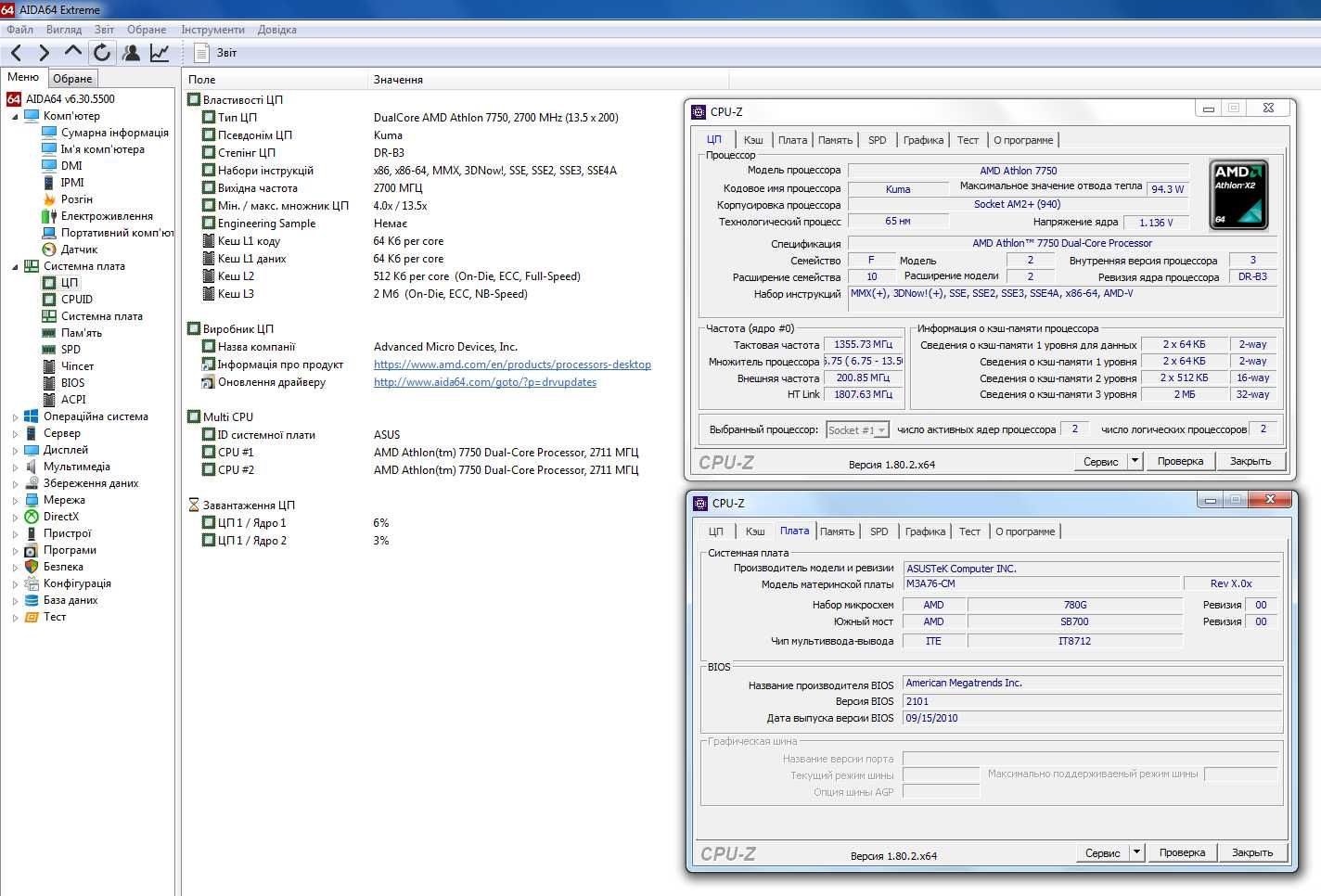Open Звіт menu in the menu bar
The height and width of the screenshot is (896, 1321).
104,30
